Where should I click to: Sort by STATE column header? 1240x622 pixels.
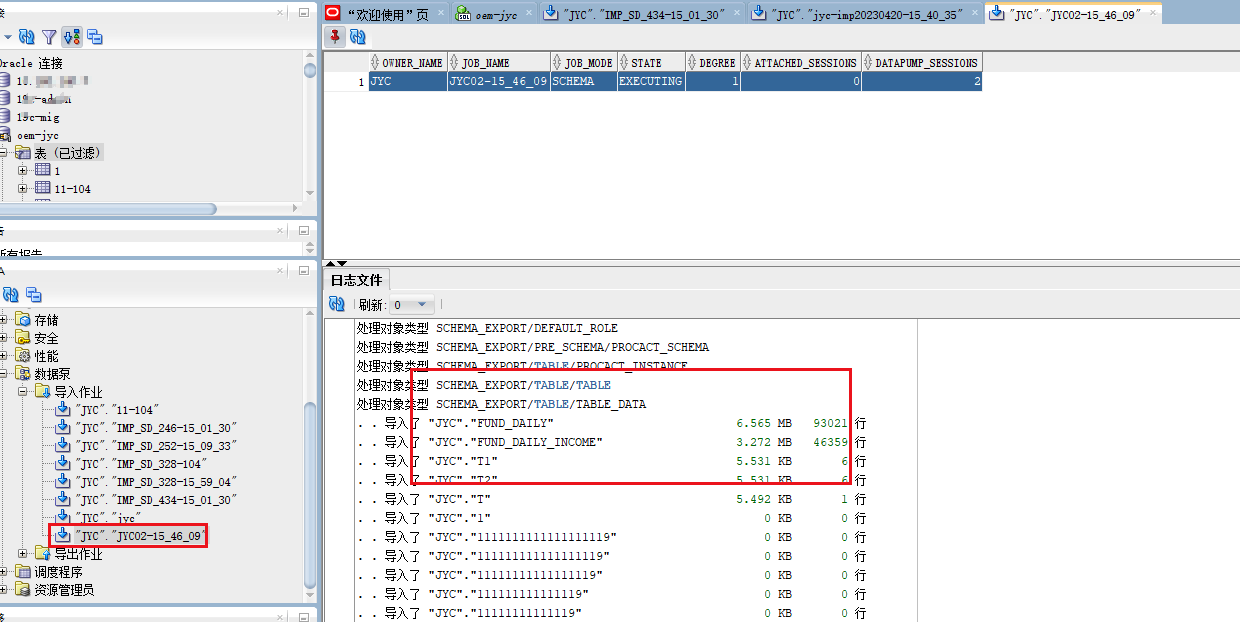(x=651, y=62)
